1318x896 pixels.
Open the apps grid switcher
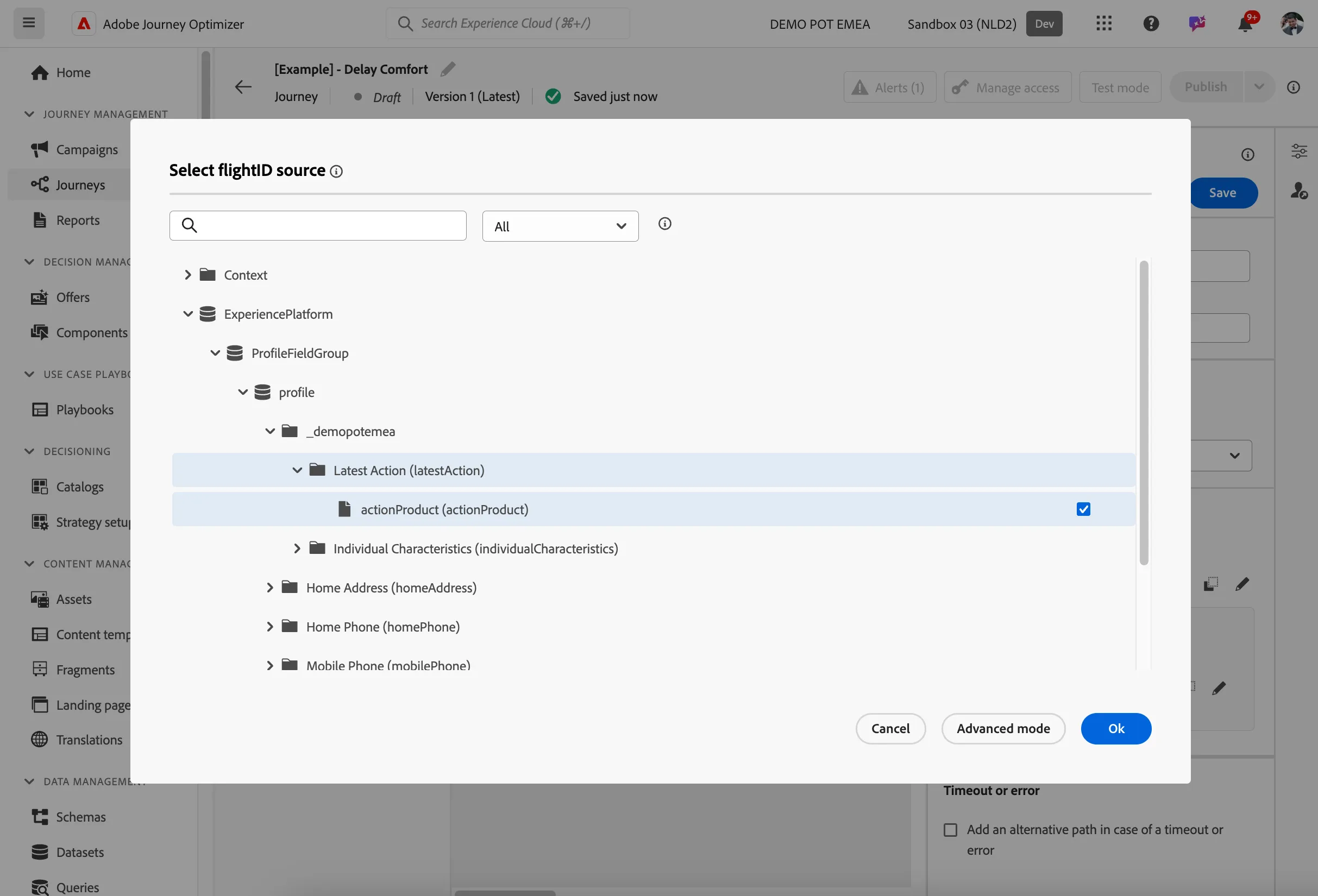pos(1103,23)
